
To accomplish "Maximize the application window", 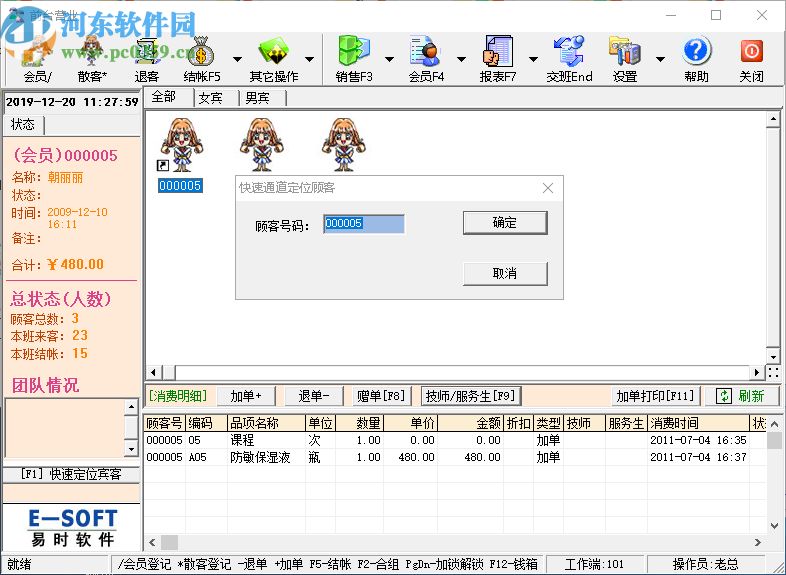I will click(x=716, y=15).
